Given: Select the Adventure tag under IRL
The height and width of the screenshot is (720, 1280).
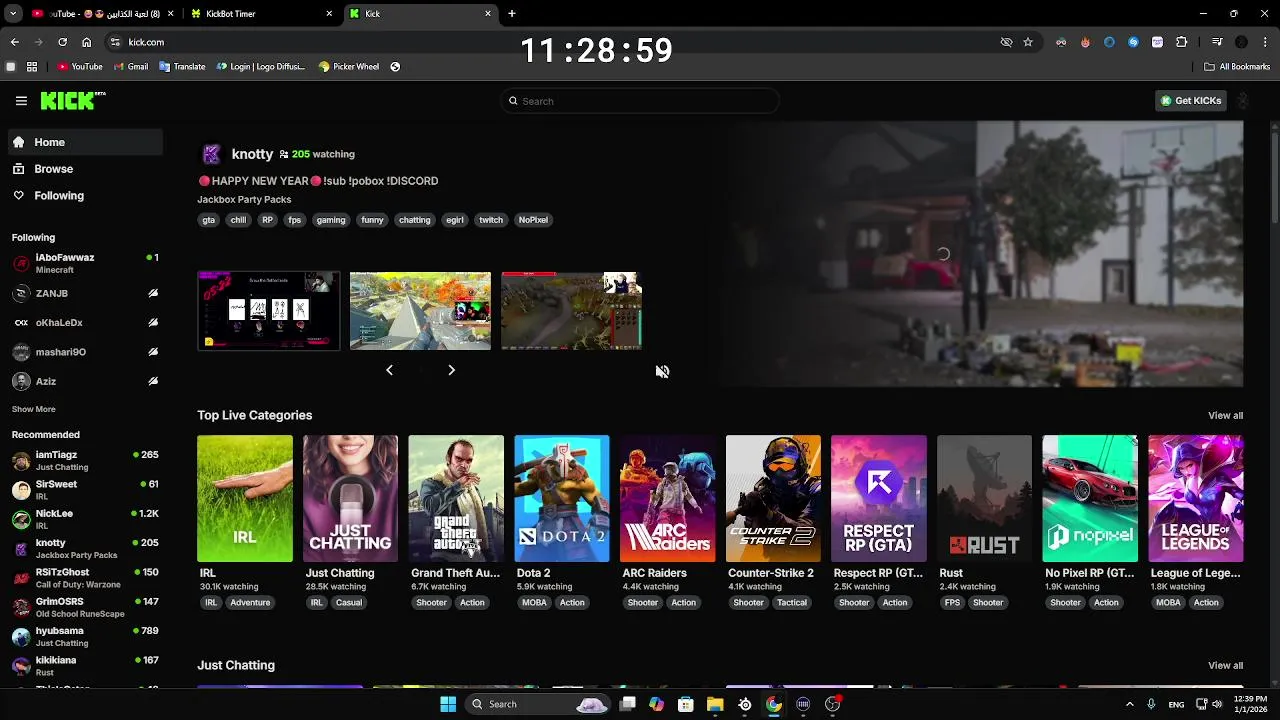Looking at the screenshot, I should click(x=250, y=603).
